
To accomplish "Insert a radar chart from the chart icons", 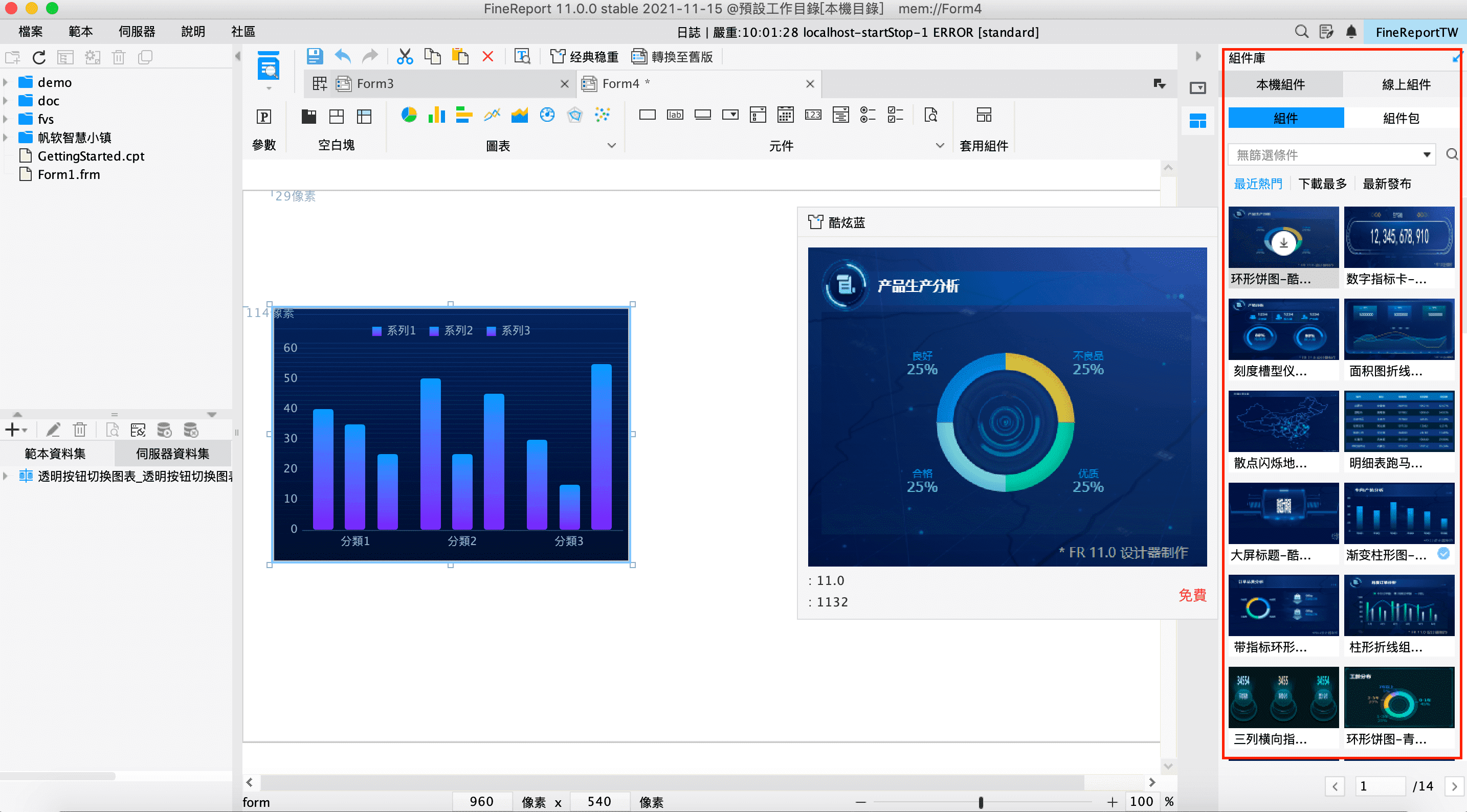I will click(x=575, y=115).
